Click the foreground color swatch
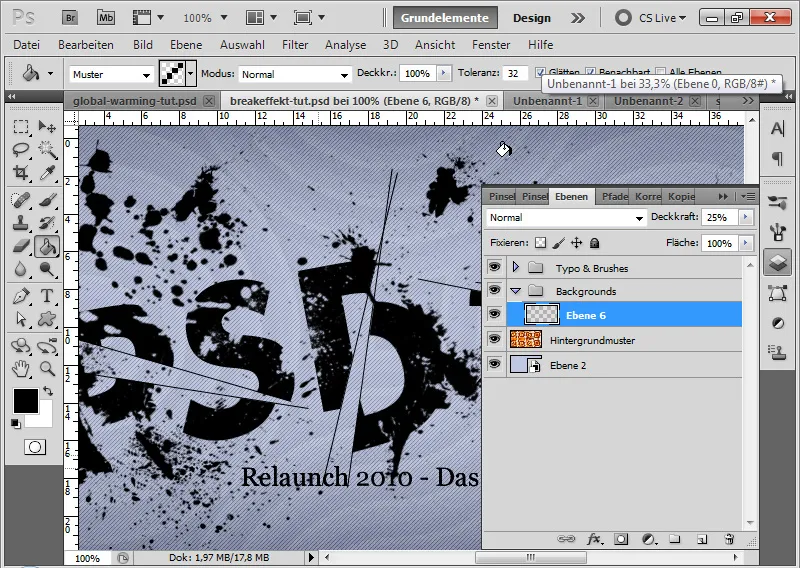This screenshot has height=568, width=800. tap(26, 401)
